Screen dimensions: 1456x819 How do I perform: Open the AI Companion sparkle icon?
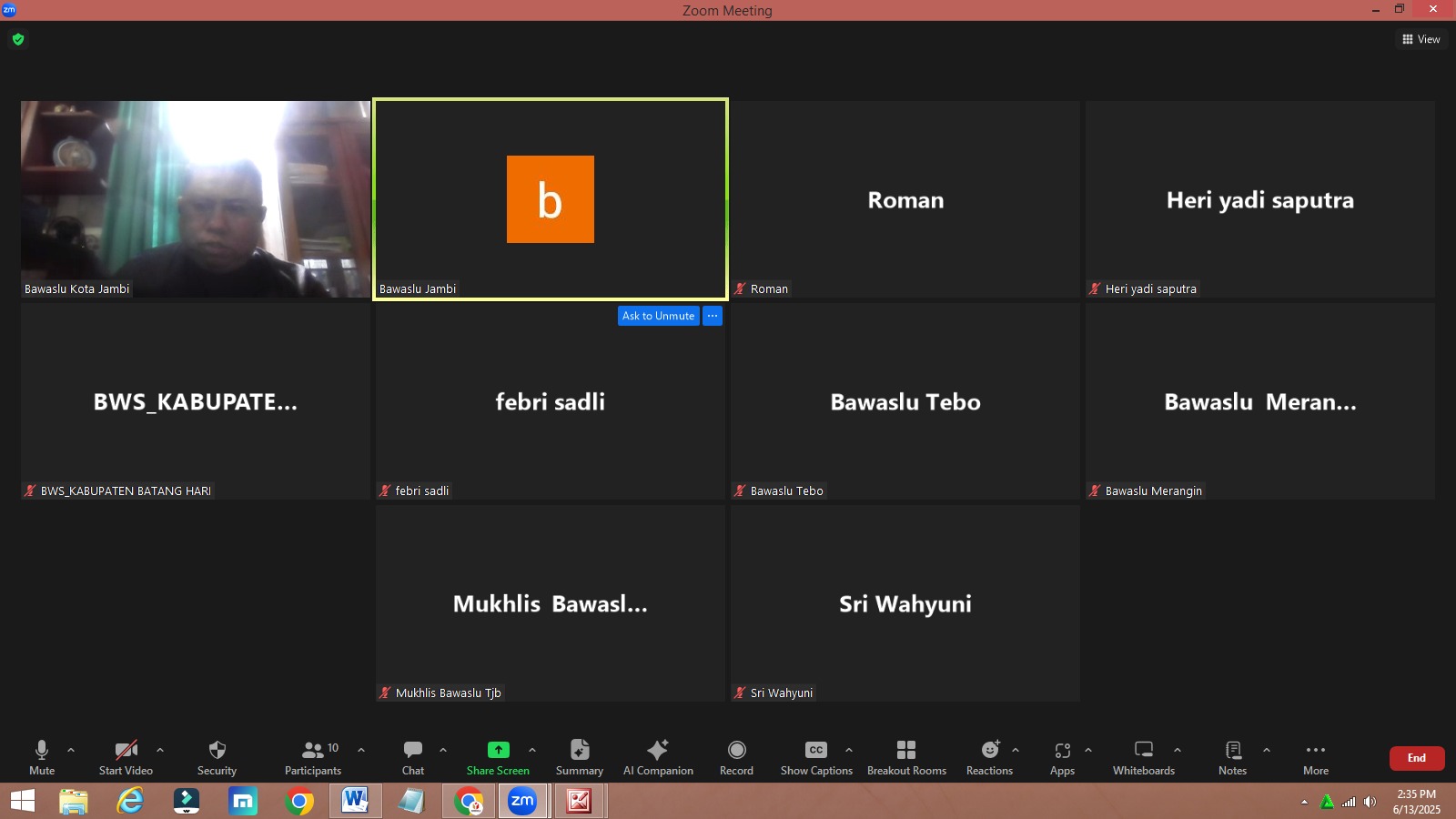[x=657, y=750]
